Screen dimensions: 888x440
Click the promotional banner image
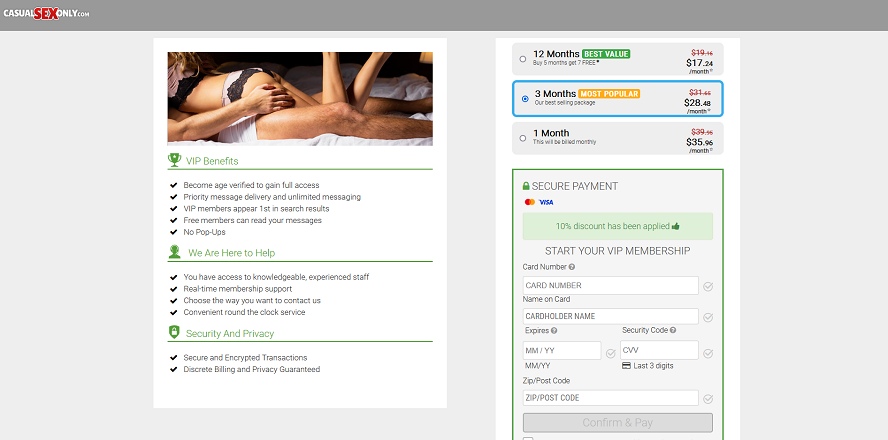300,99
